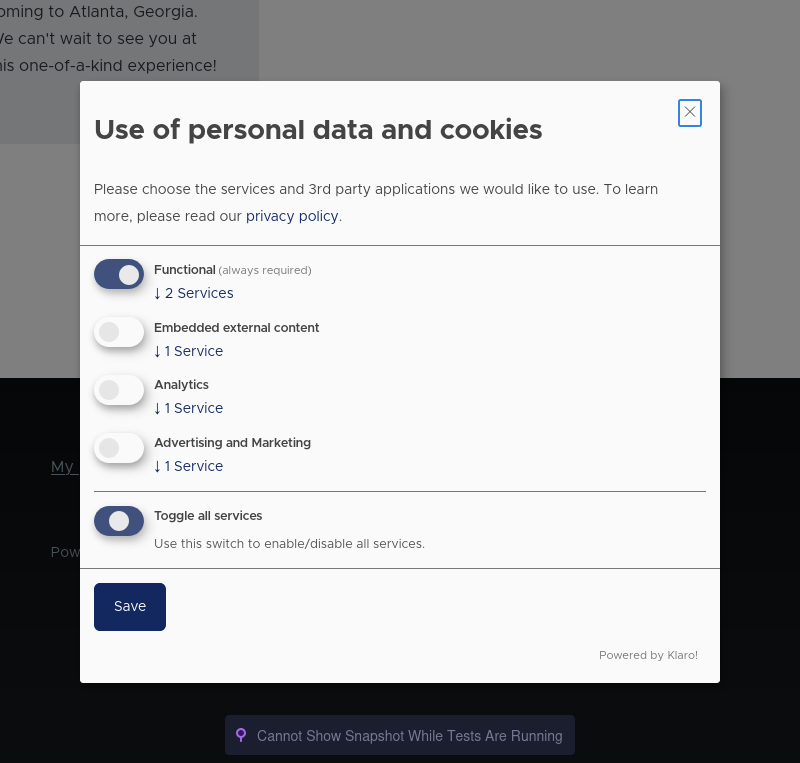Enable the Advertising and Marketing switch
Screen dimensions: 800x763
tap(119, 448)
